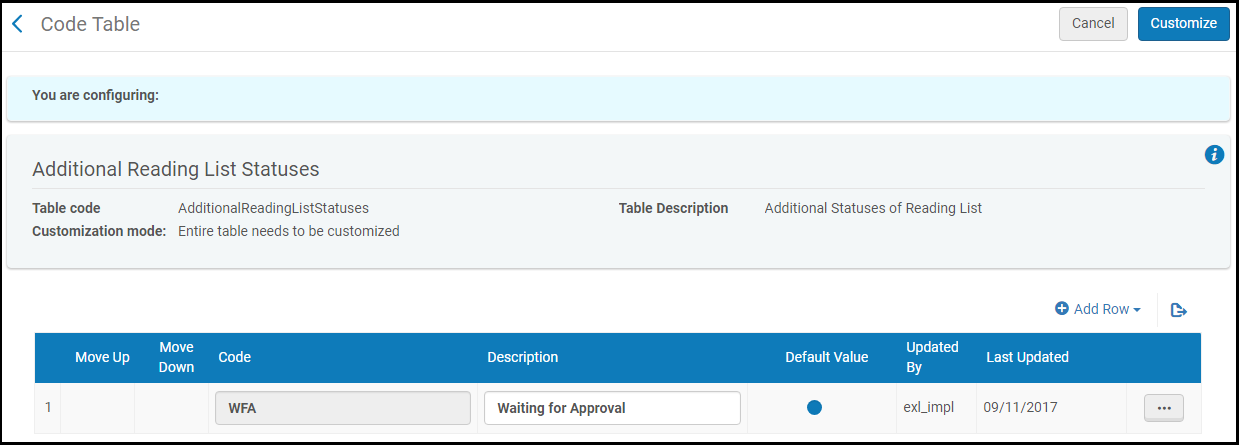The height and width of the screenshot is (445, 1239).
Task: Open the blue information icon
Action: pos(1214,154)
